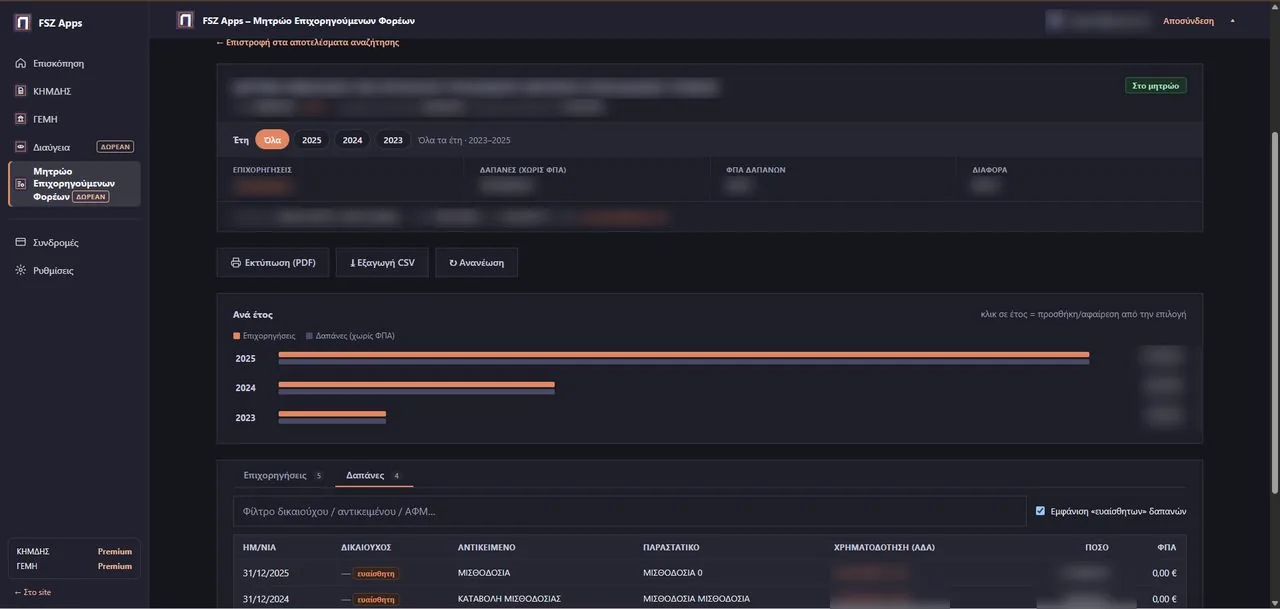Click the 2024 orange Επιχορηγήσεις bar
This screenshot has width=1280, height=609.
417,384
